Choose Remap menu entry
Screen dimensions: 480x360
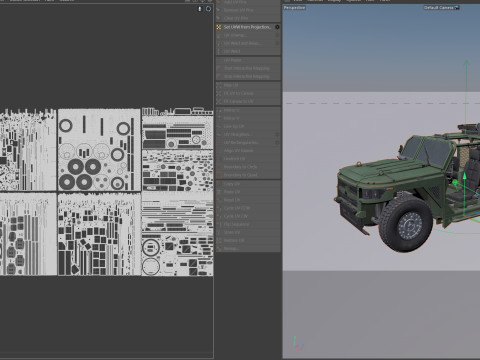click(x=248, y=248)
